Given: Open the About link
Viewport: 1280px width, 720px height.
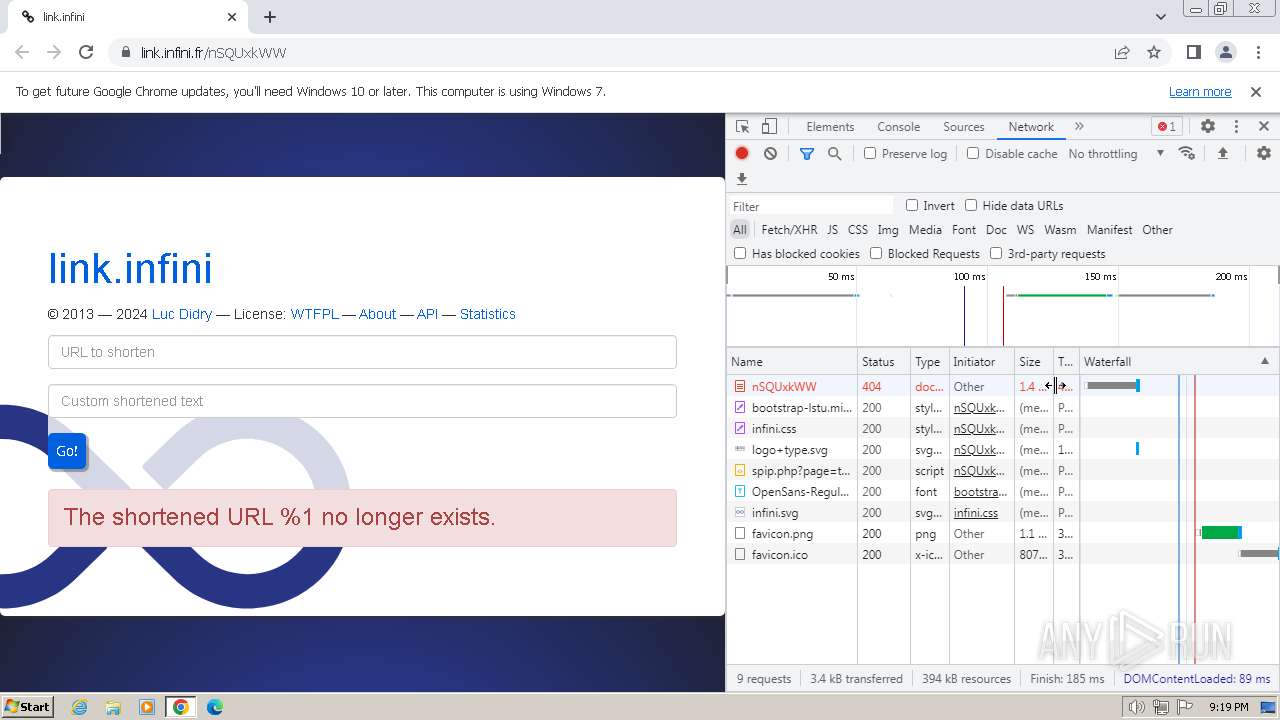Looking at the screenshot, I should point(377,314).
